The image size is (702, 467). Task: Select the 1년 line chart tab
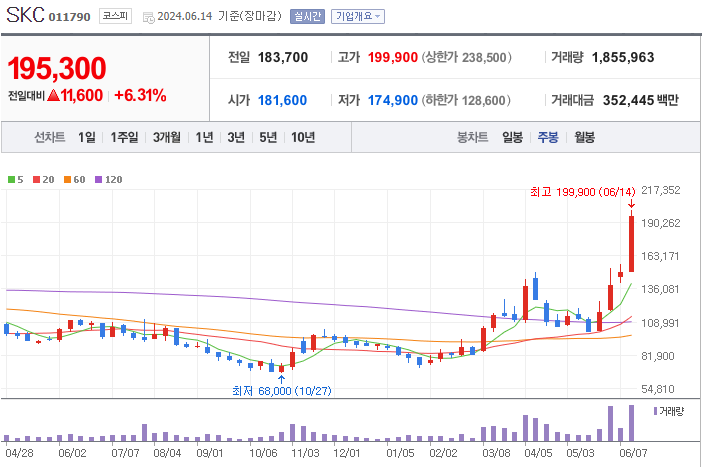[204, 137]
